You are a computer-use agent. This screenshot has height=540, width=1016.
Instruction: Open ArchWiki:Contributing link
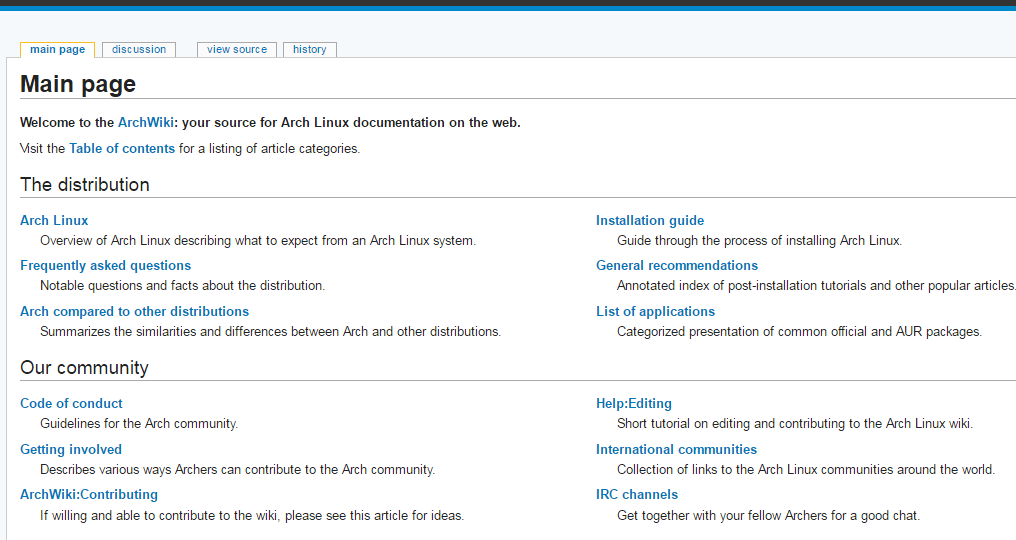point(89,494)
